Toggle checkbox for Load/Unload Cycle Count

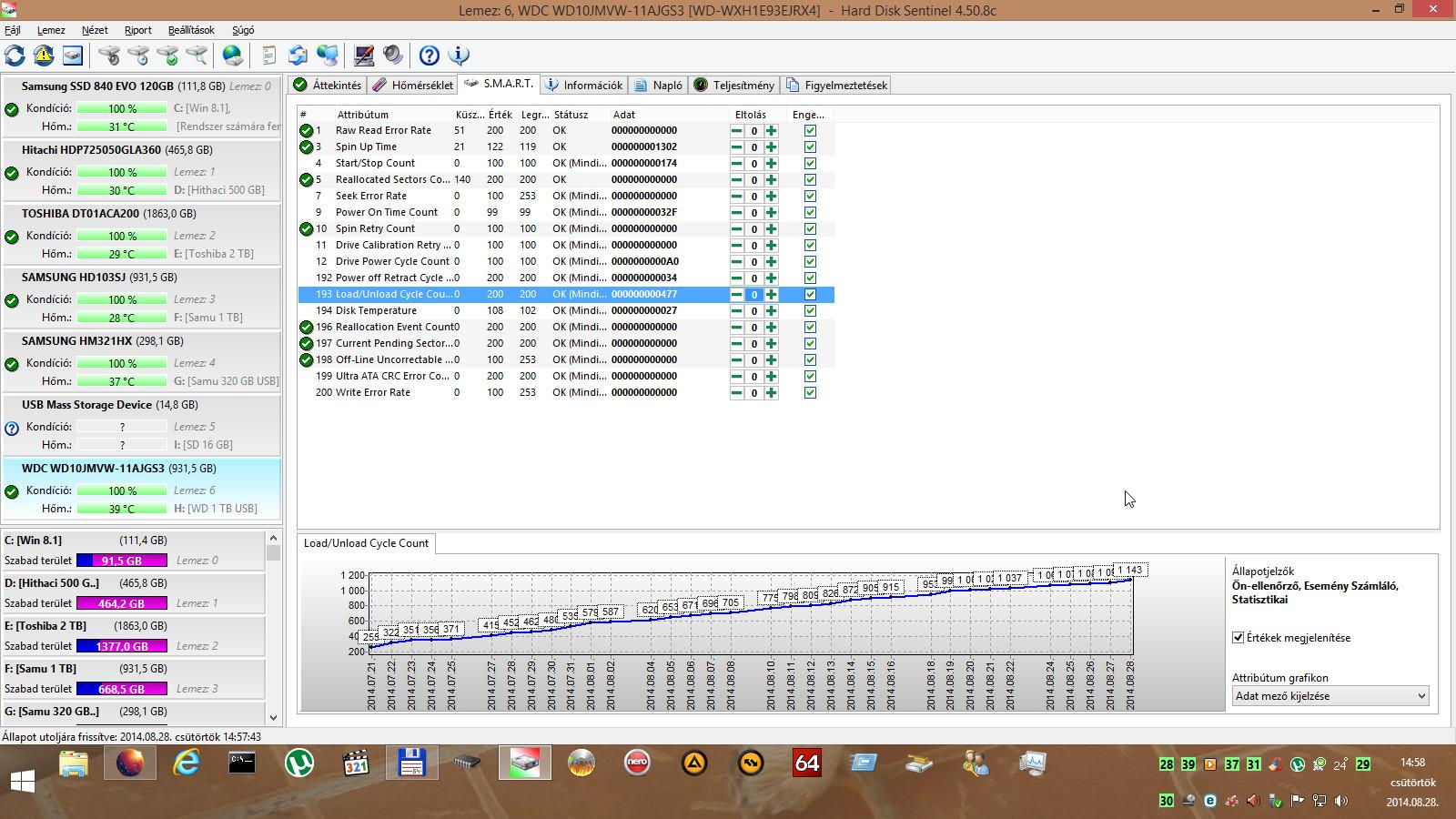810,294
